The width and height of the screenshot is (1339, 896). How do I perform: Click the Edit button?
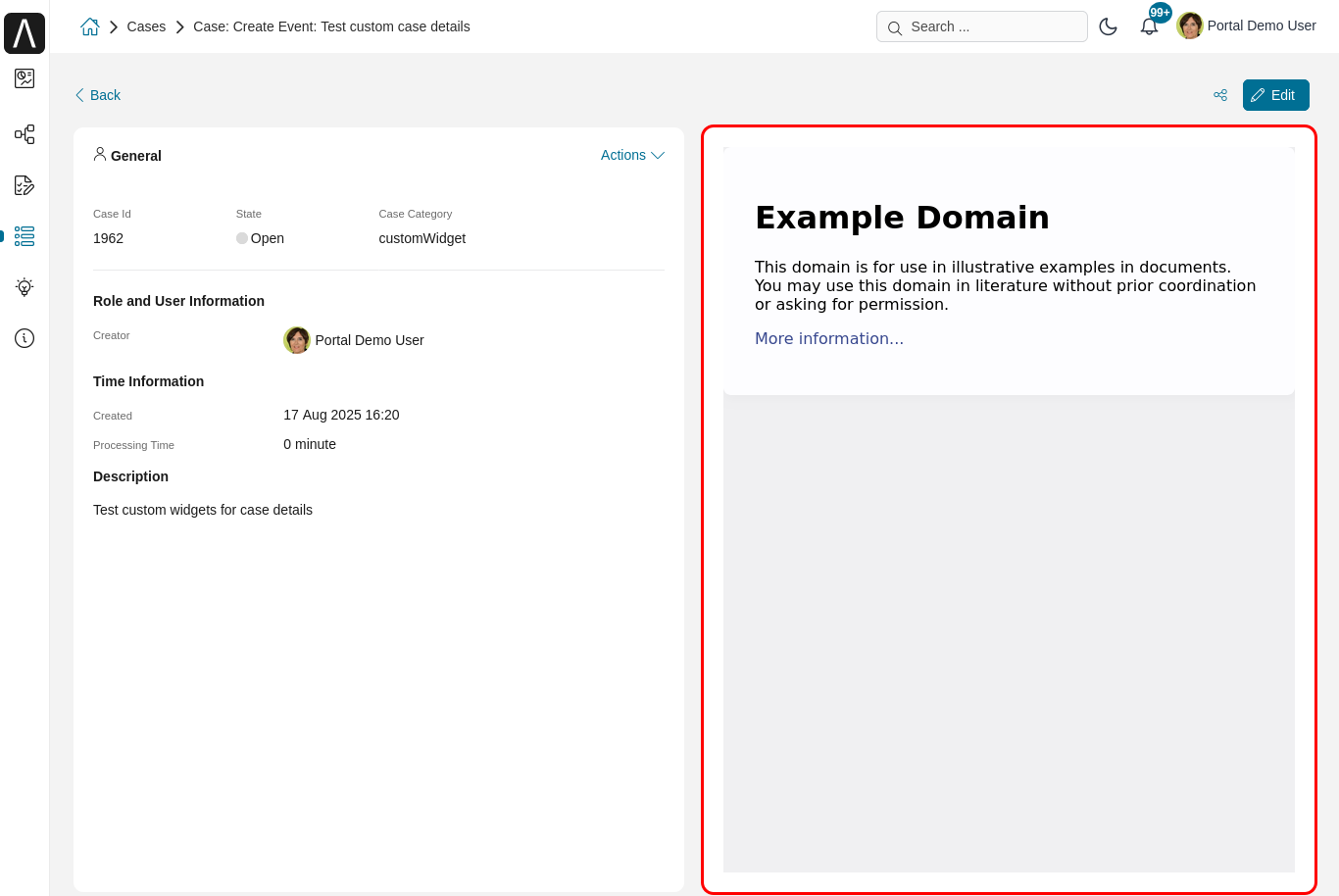coord(1275,95)
